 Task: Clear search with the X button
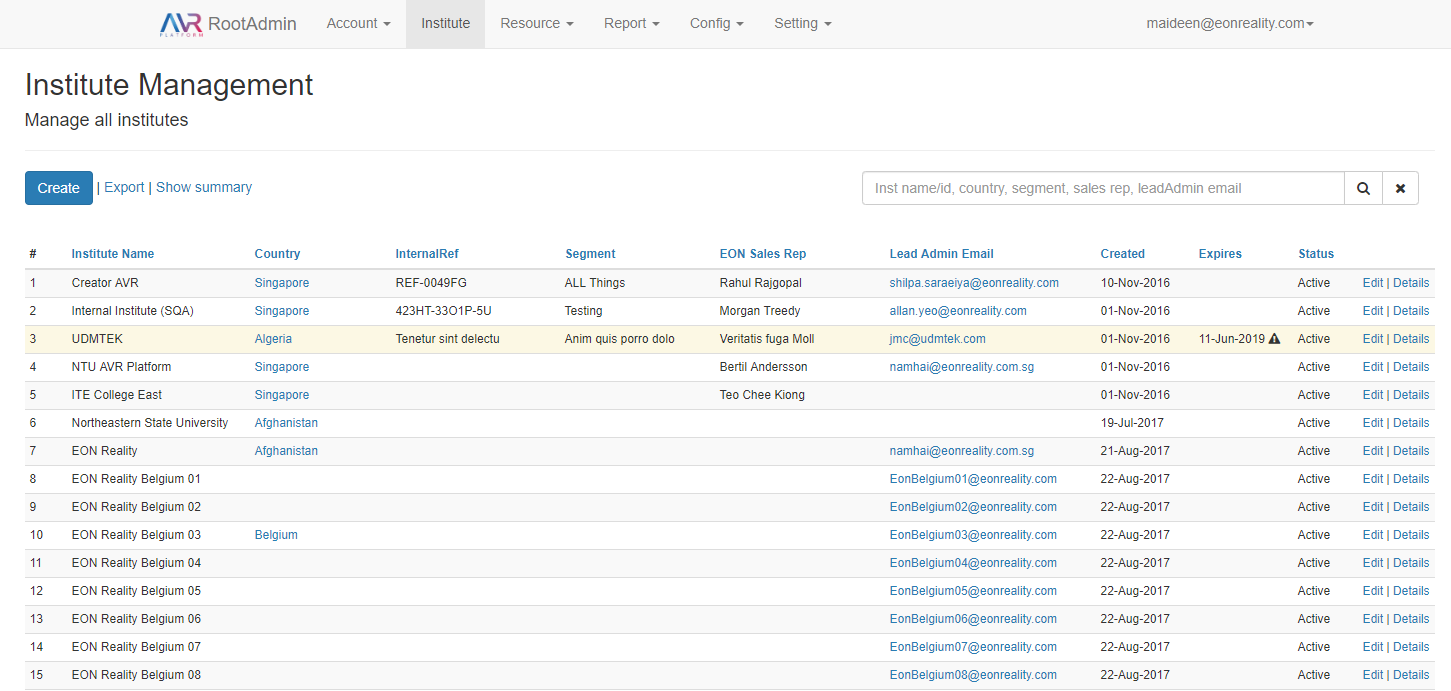pyautogui.click(x=1400, y=188)
